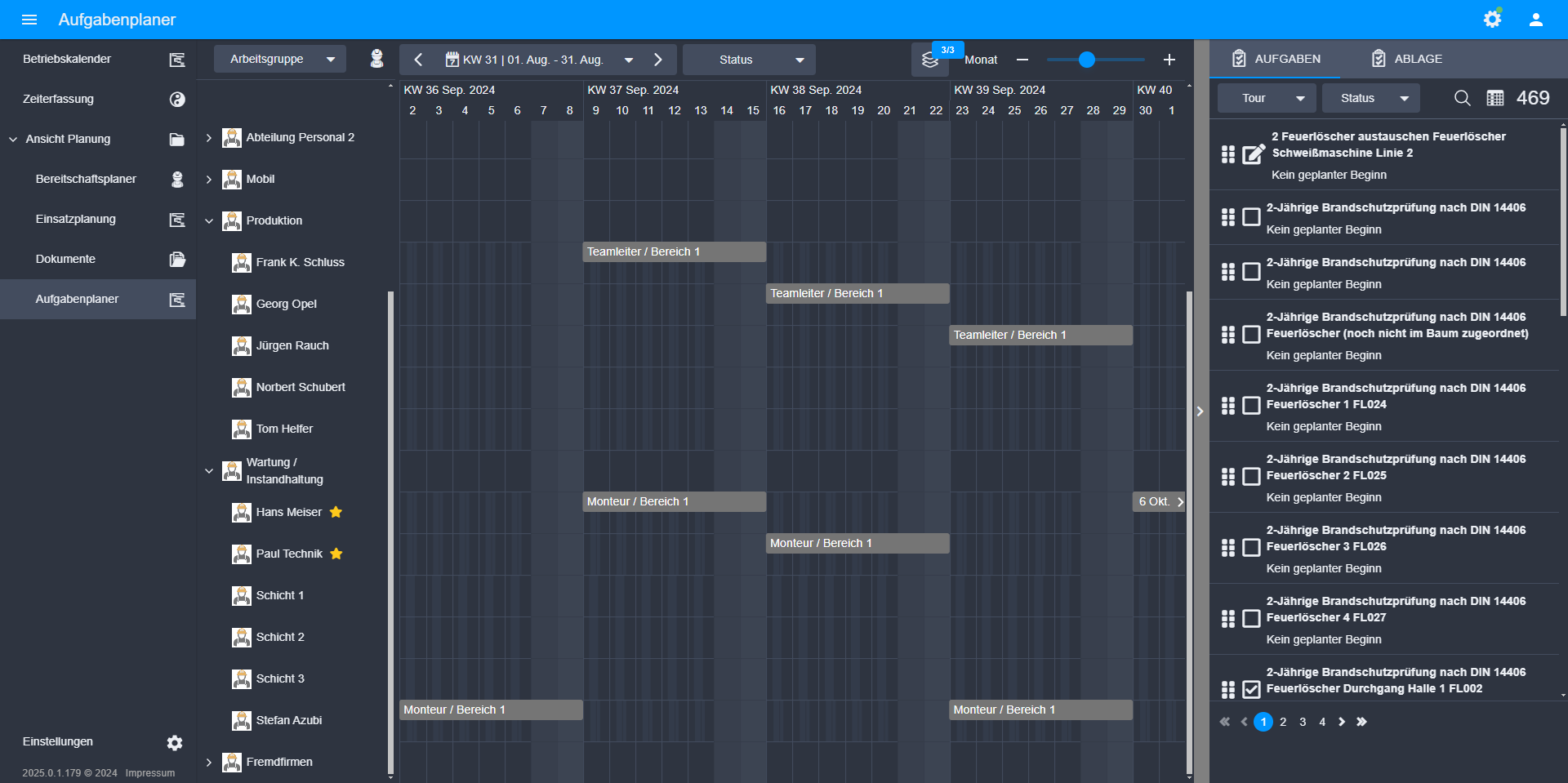This screenshot has height=783, width=1568.
Task: Open the Arbeitsgruppe dropdown
Action: point(280,59)
